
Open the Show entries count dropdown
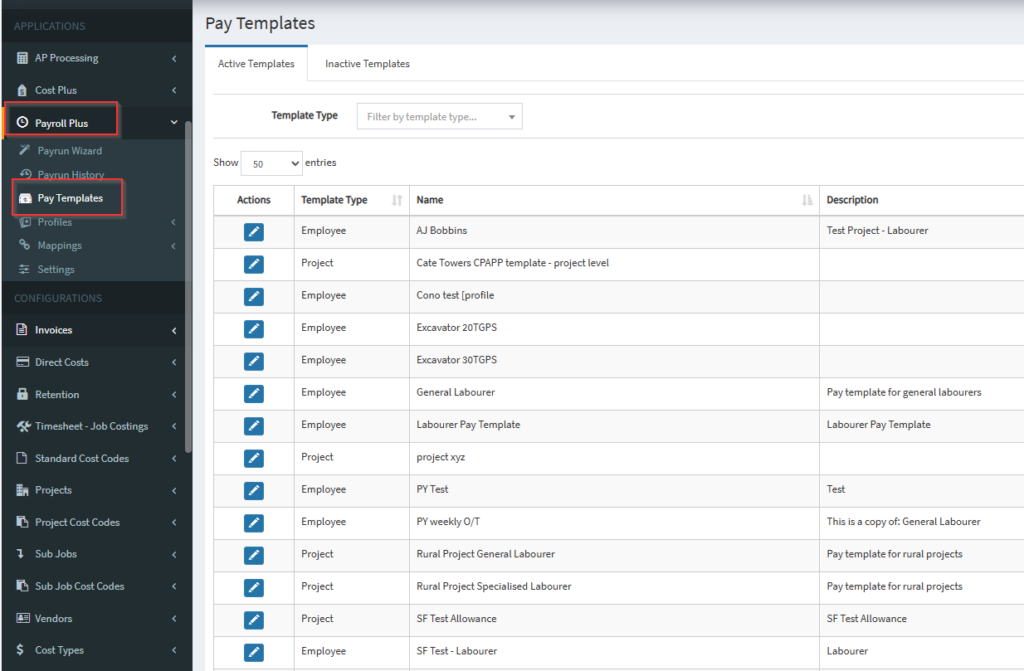tap(271, 163)
